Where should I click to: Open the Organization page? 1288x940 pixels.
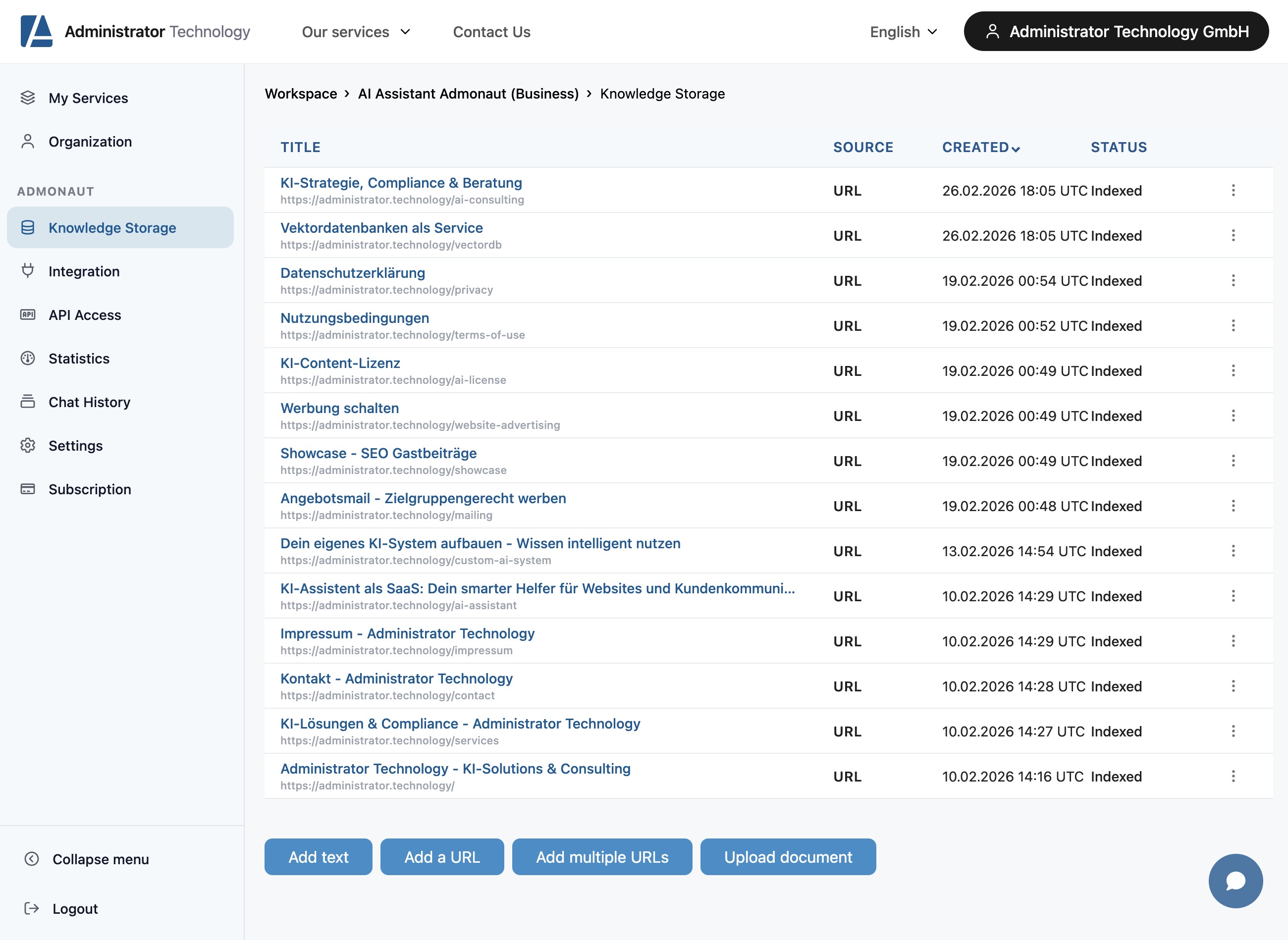tap(91, 141)
